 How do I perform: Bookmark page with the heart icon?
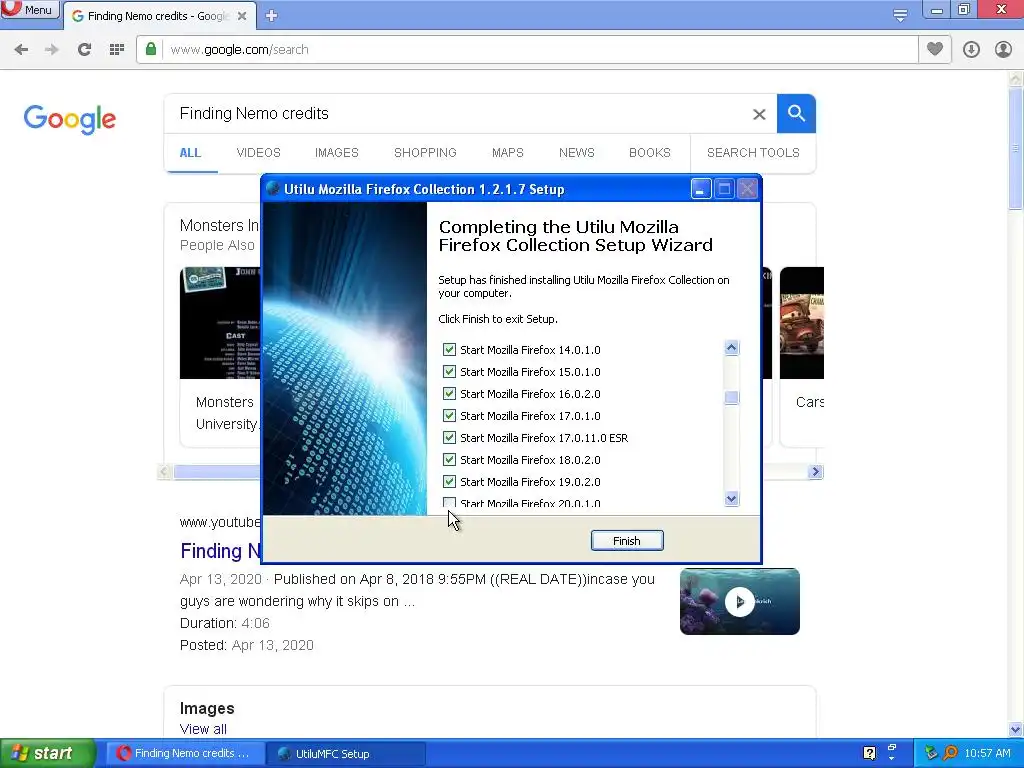[x=935, y=49]
